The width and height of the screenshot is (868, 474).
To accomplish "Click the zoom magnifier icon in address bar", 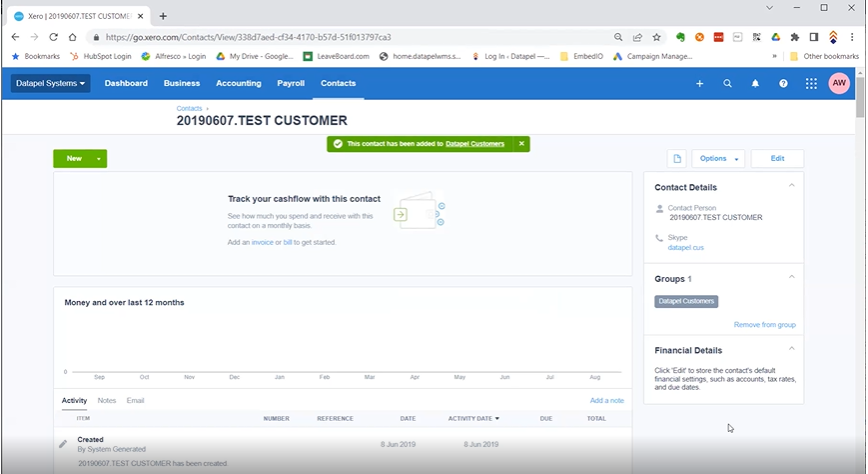I will [x=618, y=37].
